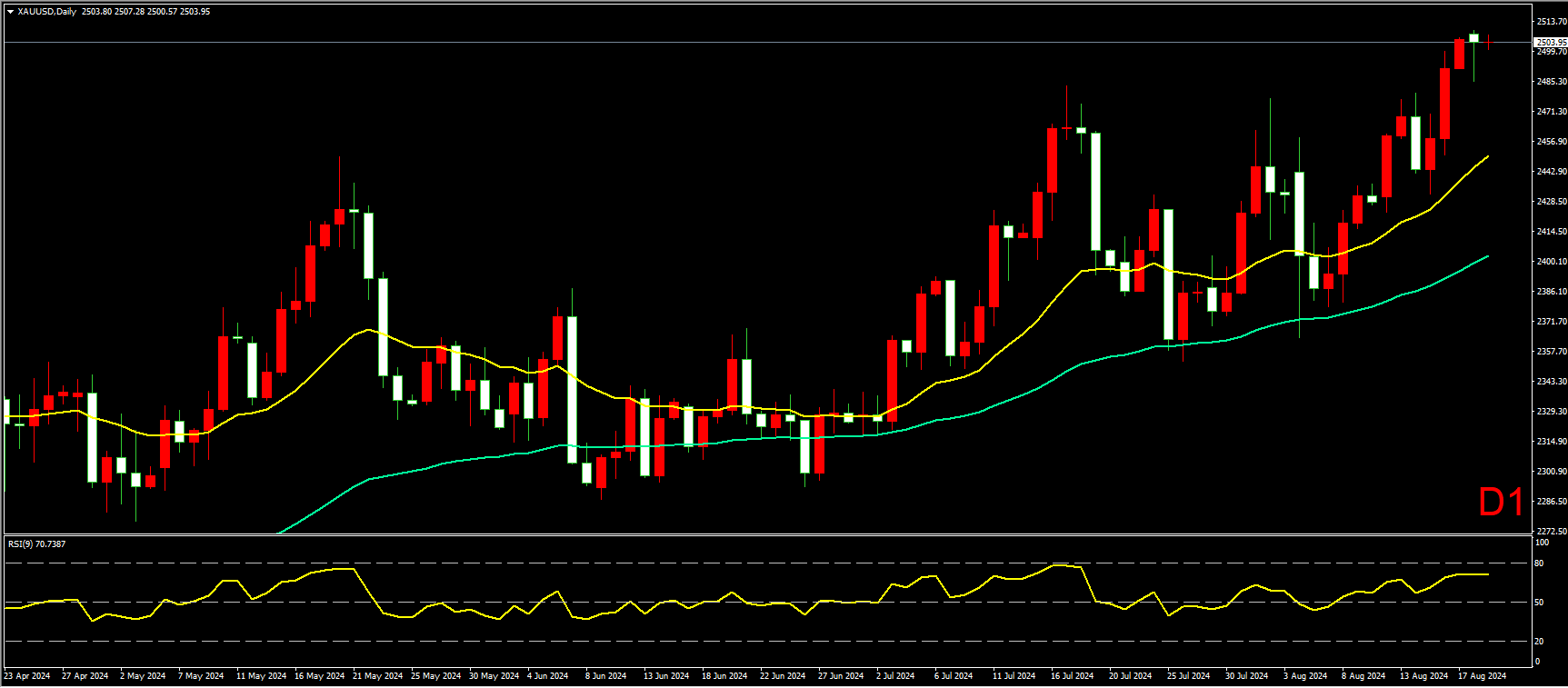The height and width of the screenshot is (688, 1568).
Task: Click the 11 Jul 2024 date label
Action: [x=1014, y=675]
